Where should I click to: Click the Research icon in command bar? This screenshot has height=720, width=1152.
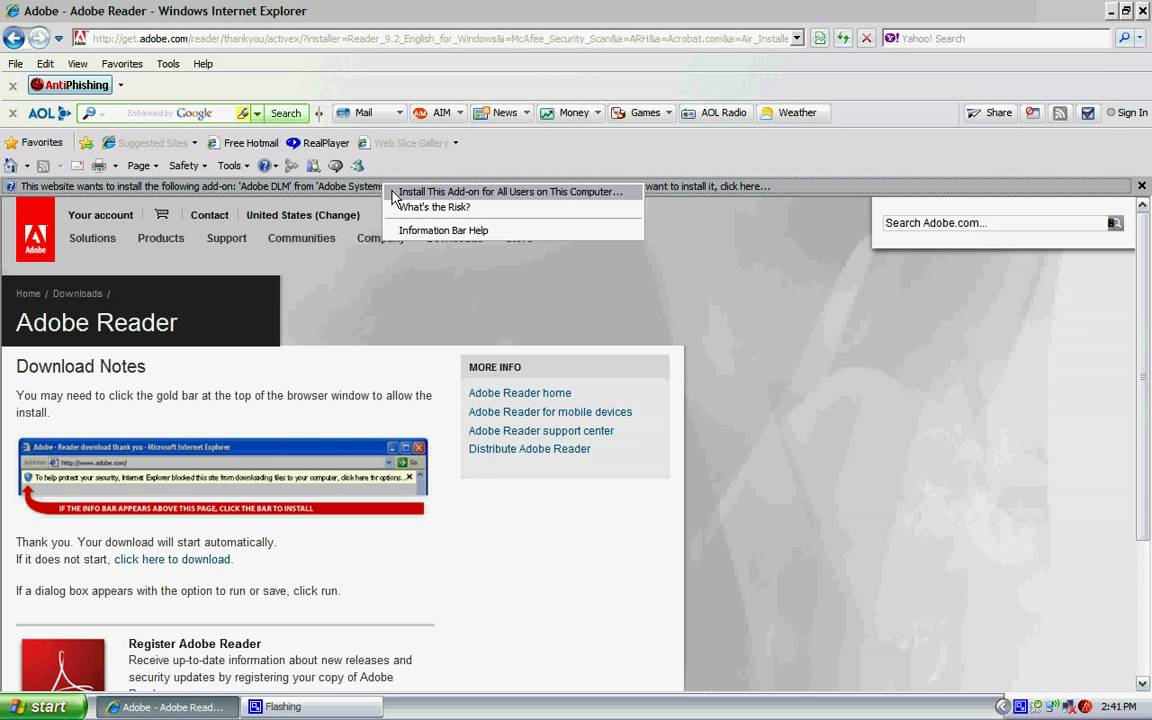pyautogui.click(x=314, y=166)
